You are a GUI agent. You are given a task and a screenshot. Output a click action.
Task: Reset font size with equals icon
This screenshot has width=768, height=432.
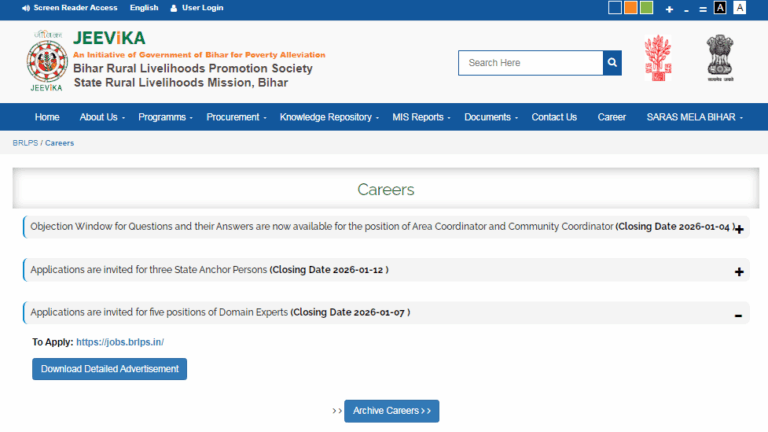pyautogui.click(x=703, y=9)
